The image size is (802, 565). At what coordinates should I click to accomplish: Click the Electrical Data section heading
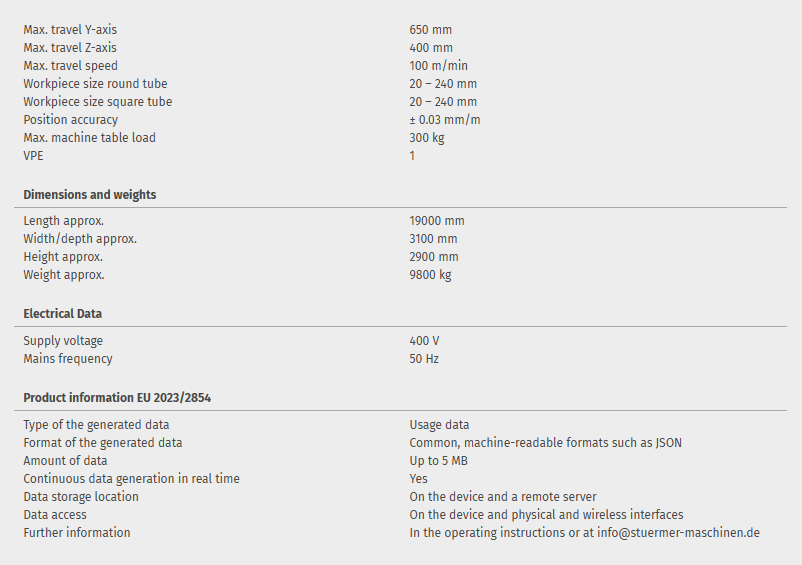point(63,314)
